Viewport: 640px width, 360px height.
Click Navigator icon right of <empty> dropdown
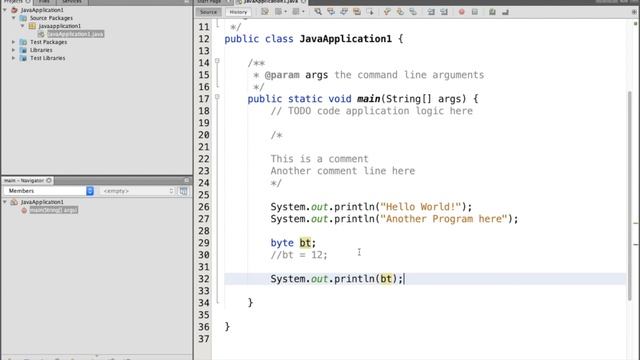tap(184, 191)
